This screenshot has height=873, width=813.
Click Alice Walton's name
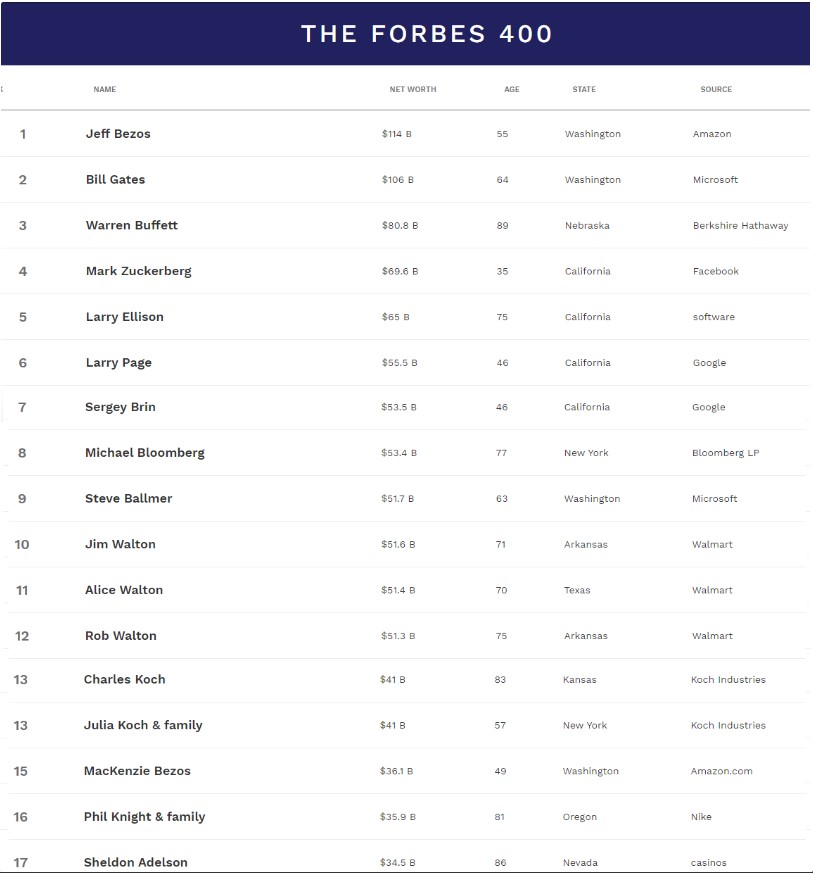pyautogui.click(x=124, y=590)
